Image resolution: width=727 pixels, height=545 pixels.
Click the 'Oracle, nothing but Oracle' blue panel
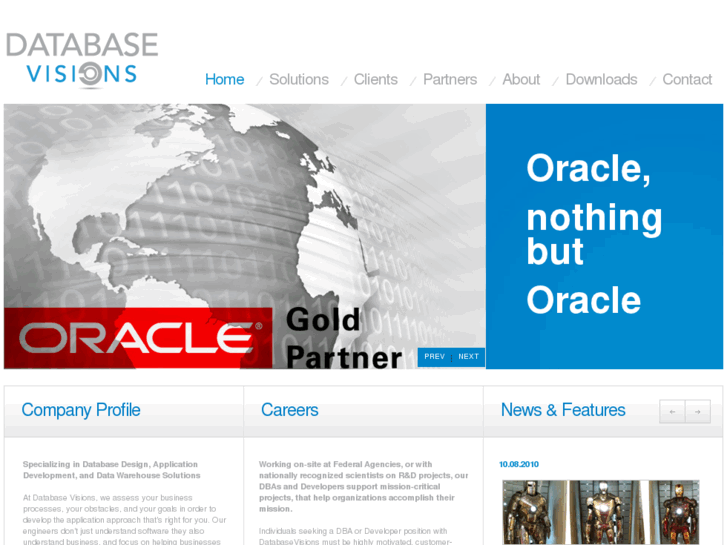point(605,237)
